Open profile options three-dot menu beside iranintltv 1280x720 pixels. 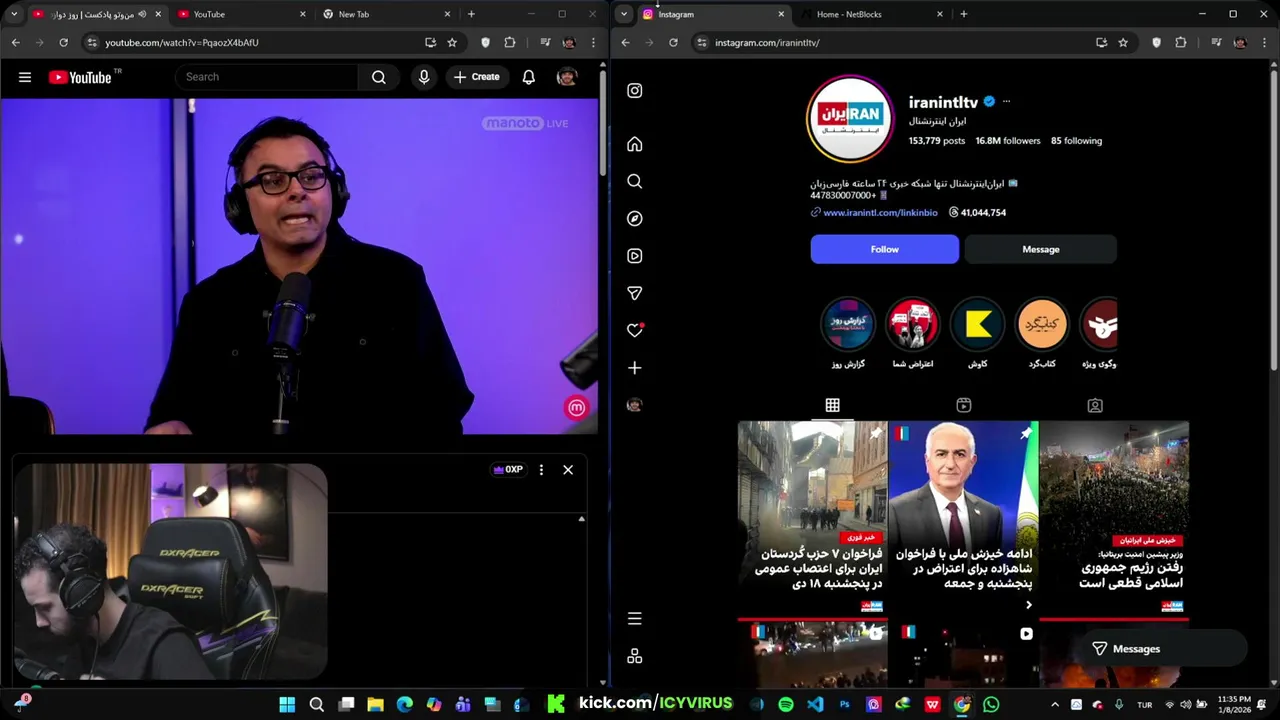click(x=1006, y=101)
